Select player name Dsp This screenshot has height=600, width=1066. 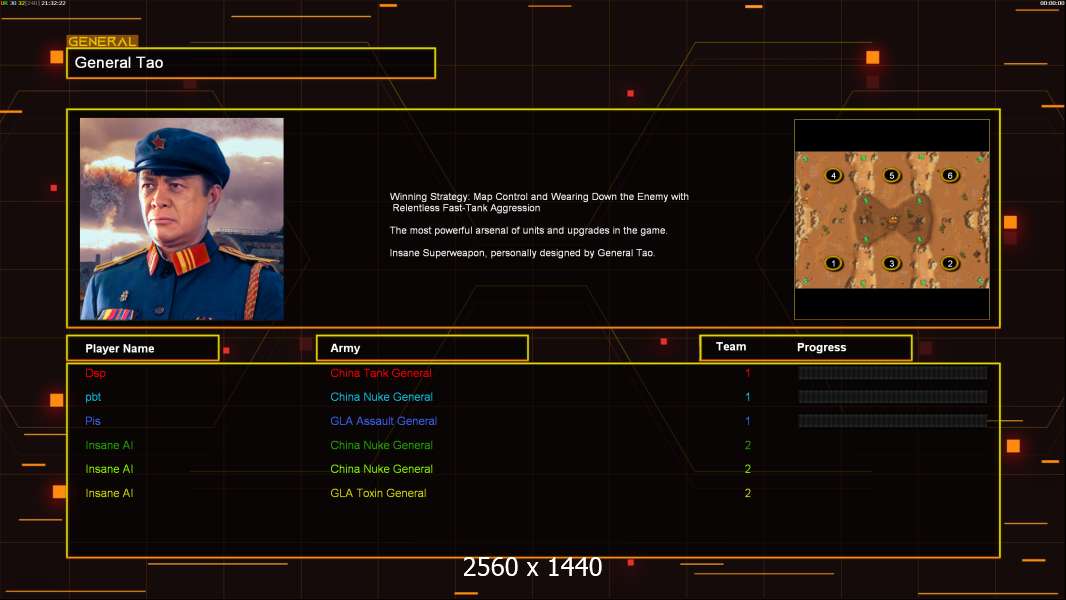95,373
